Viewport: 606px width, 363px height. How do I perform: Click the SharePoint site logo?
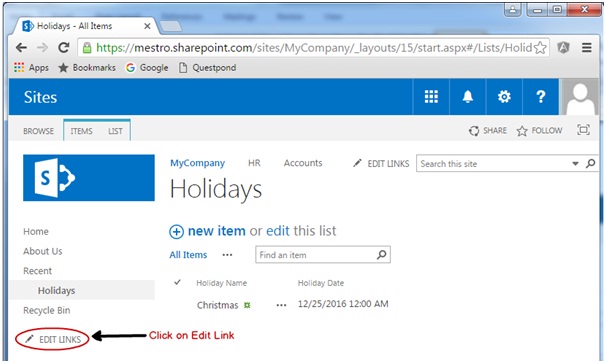pos(89,178)
